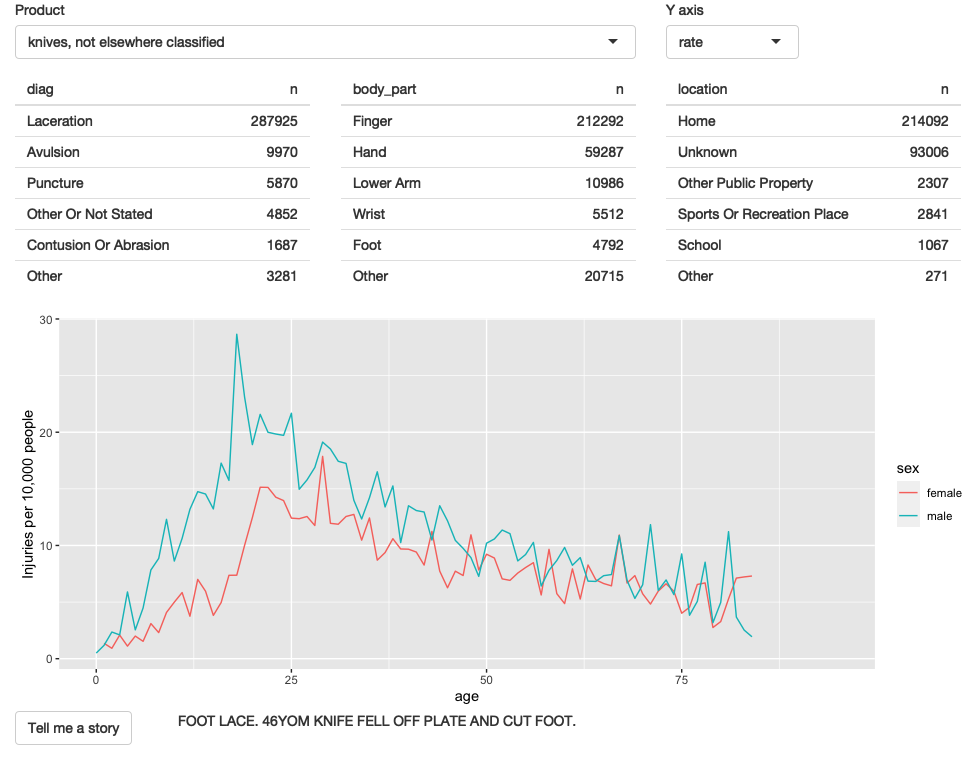This screenshot has height=765, width=977.
Task: Click the value 212292 for Finger
Action: pos(600,121)
